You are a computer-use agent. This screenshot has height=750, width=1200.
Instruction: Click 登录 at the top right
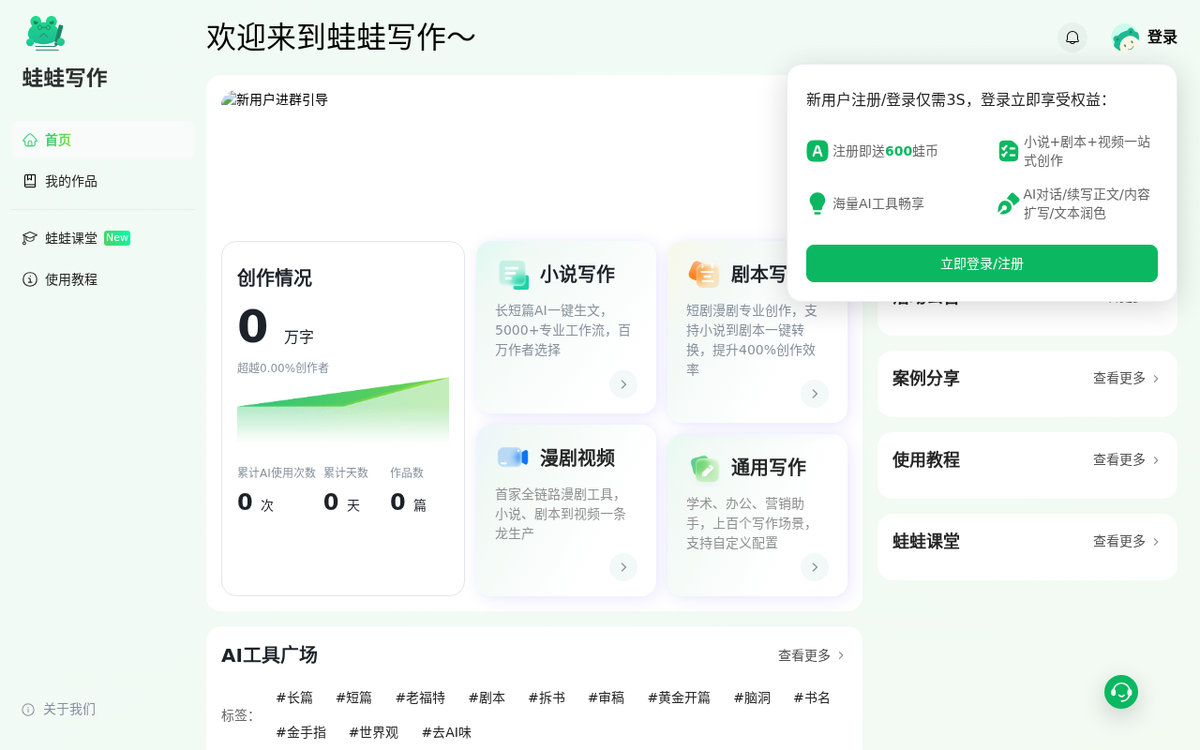[x=1163, y=37]
